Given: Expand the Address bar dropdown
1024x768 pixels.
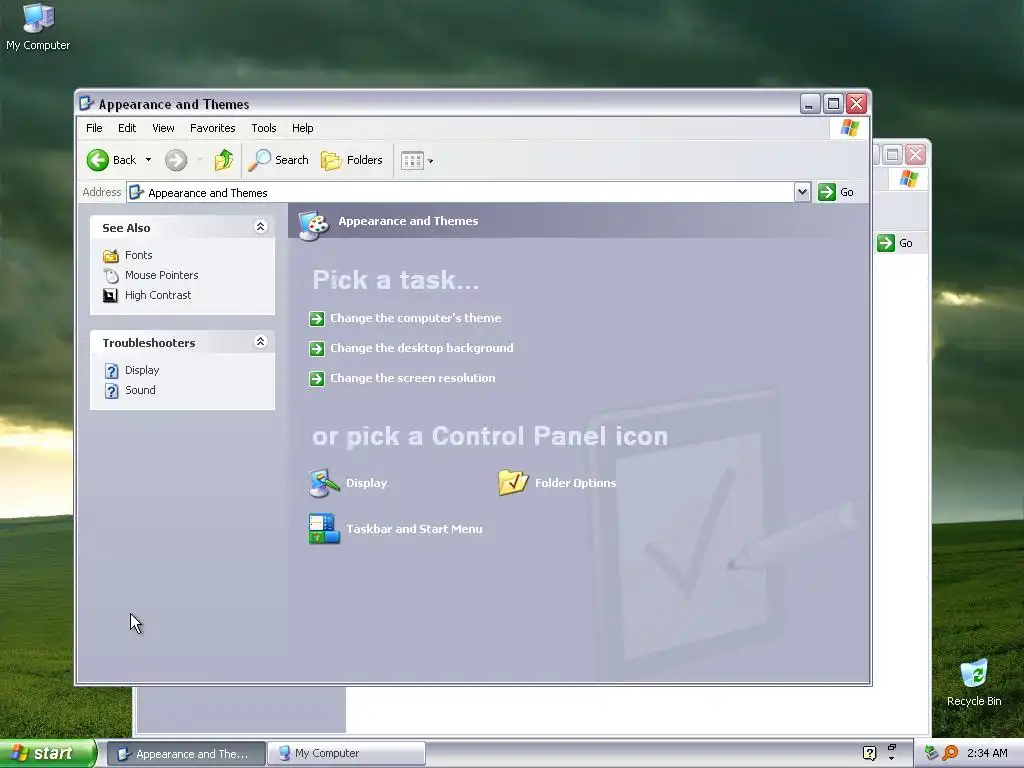Looking at the screenshot, I should 803,192.
